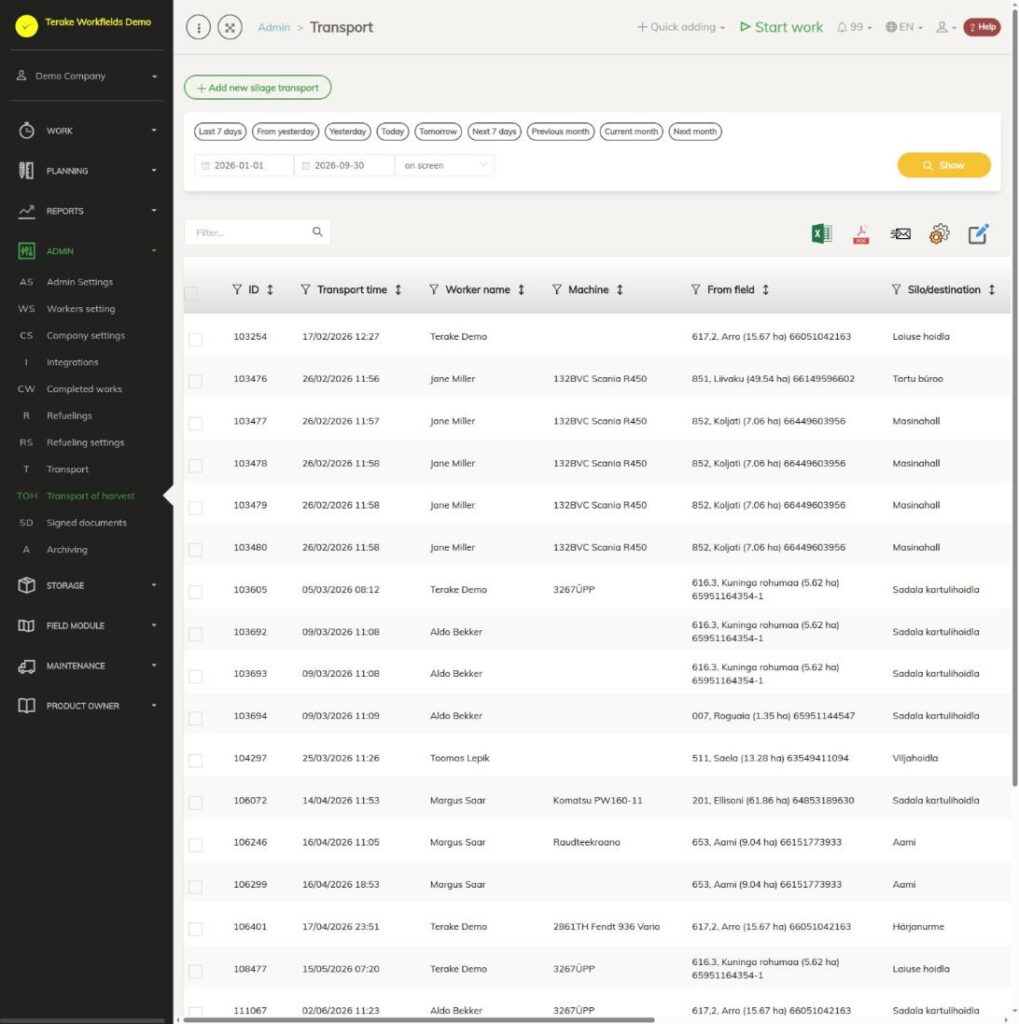Image resolution: width=1019 pixels, height=1024 pixels.
Task: Expand the Planning menu section
Action: [87, 170]
